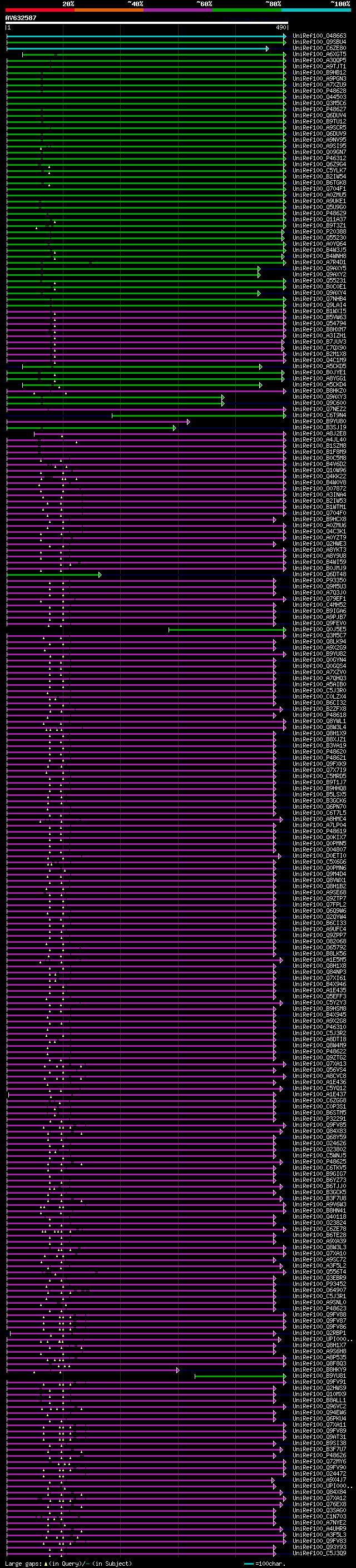Click the large gaps legend text
The width and height of the screenshot is (356, 1568).
[68, 1563]
